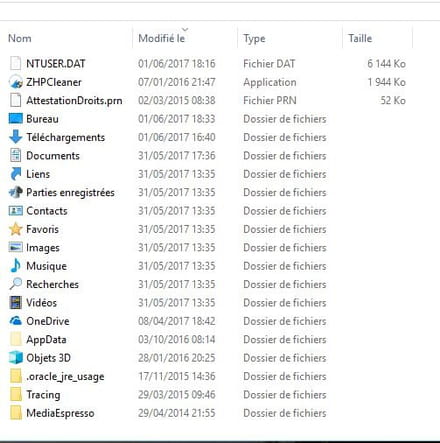Screen dimensions: 440x443
Task: Select the .oracle_jre_usage folder
Action: [65, 376]
